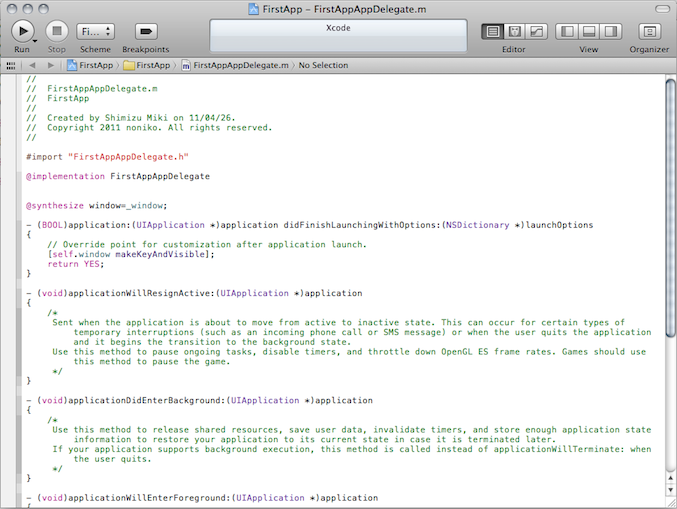
Task: Click the Xcode activity status display
Action: 338,35
